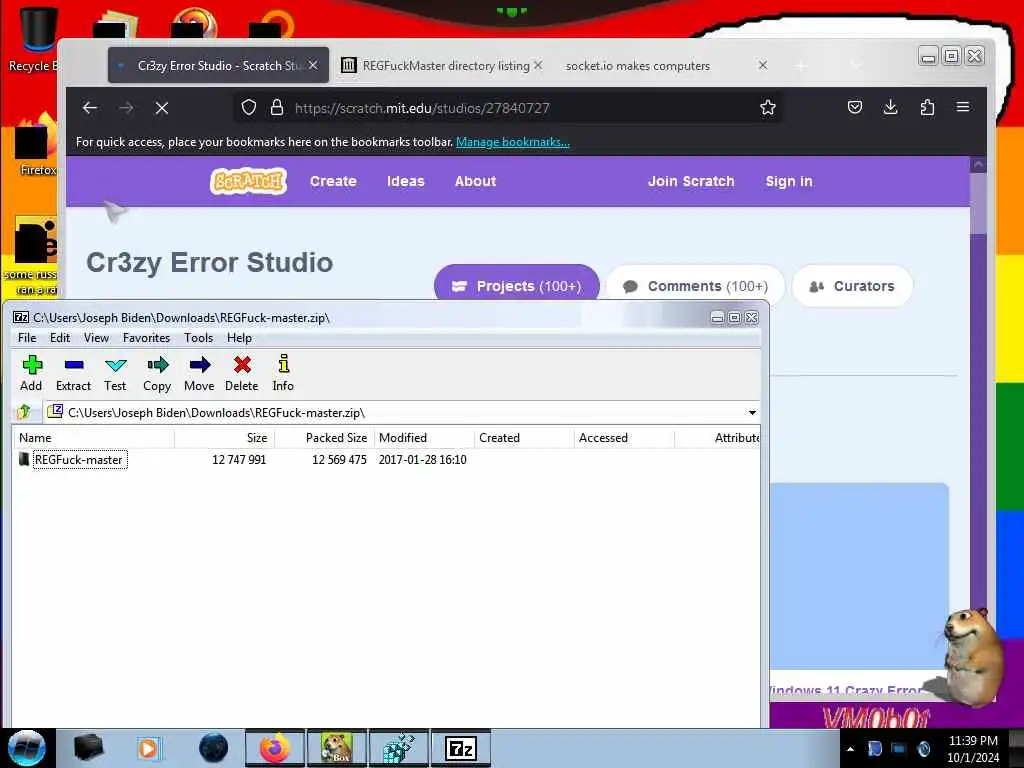Open Firefox hamburger application menu
This screenshot has height=768, width=1024.
tap(963, 107)
